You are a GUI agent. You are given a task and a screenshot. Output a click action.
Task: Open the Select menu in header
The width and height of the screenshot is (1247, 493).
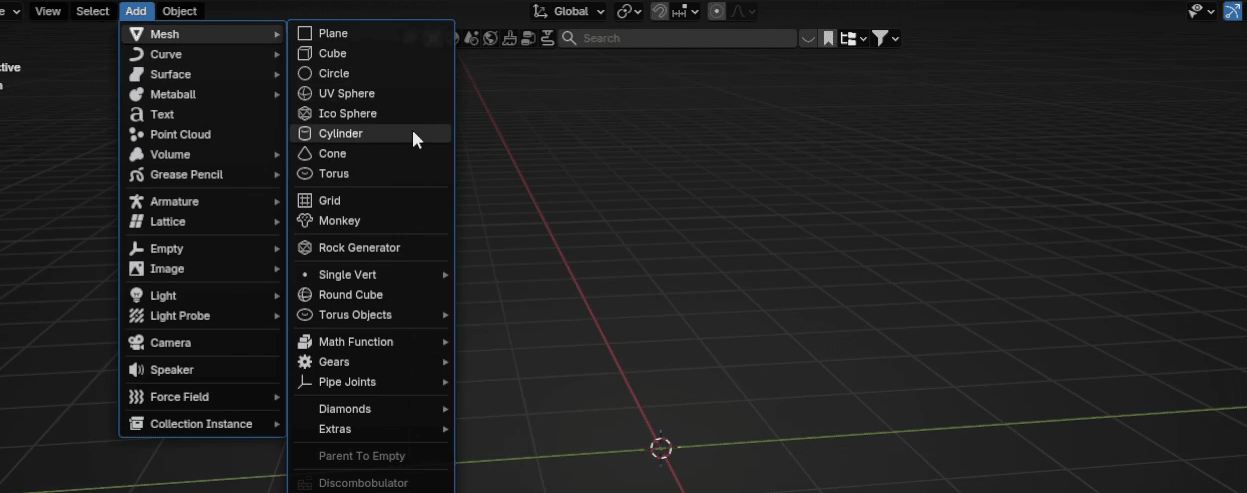[93, 11]
